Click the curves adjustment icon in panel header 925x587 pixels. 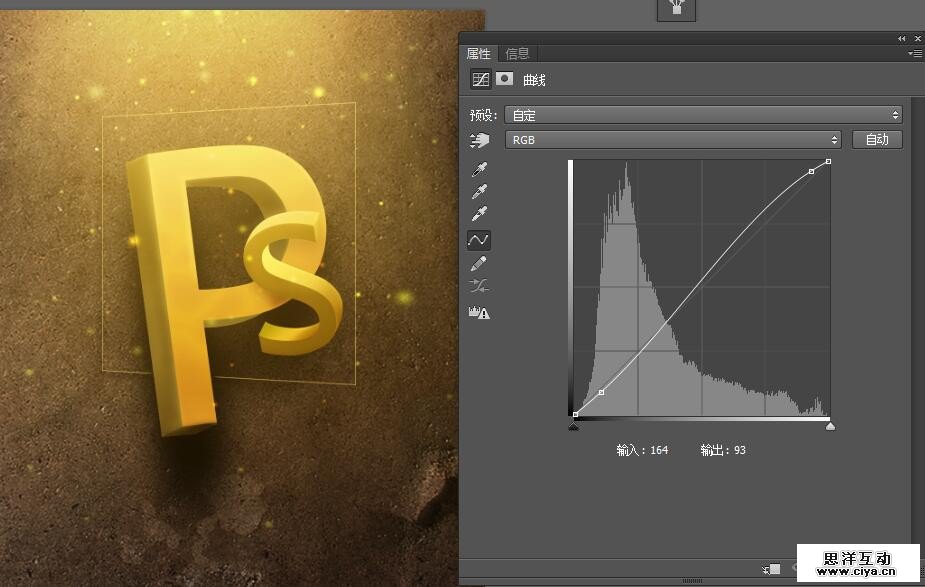(x=481, y=80)
